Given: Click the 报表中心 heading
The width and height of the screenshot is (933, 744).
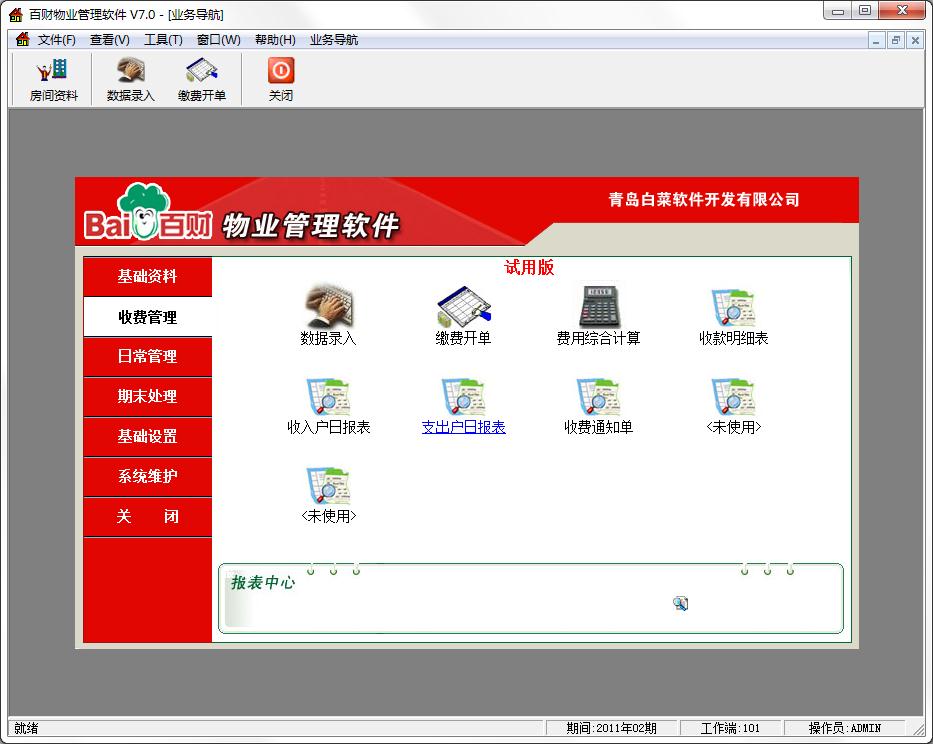Looking at the screenshot, I should pos(262,582).
